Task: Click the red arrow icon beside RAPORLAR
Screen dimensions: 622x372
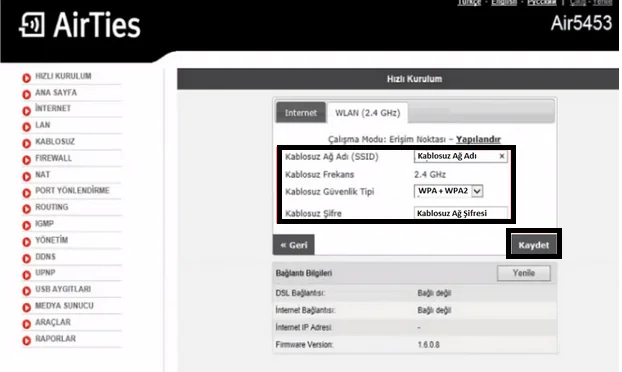Action: [27, 340]
